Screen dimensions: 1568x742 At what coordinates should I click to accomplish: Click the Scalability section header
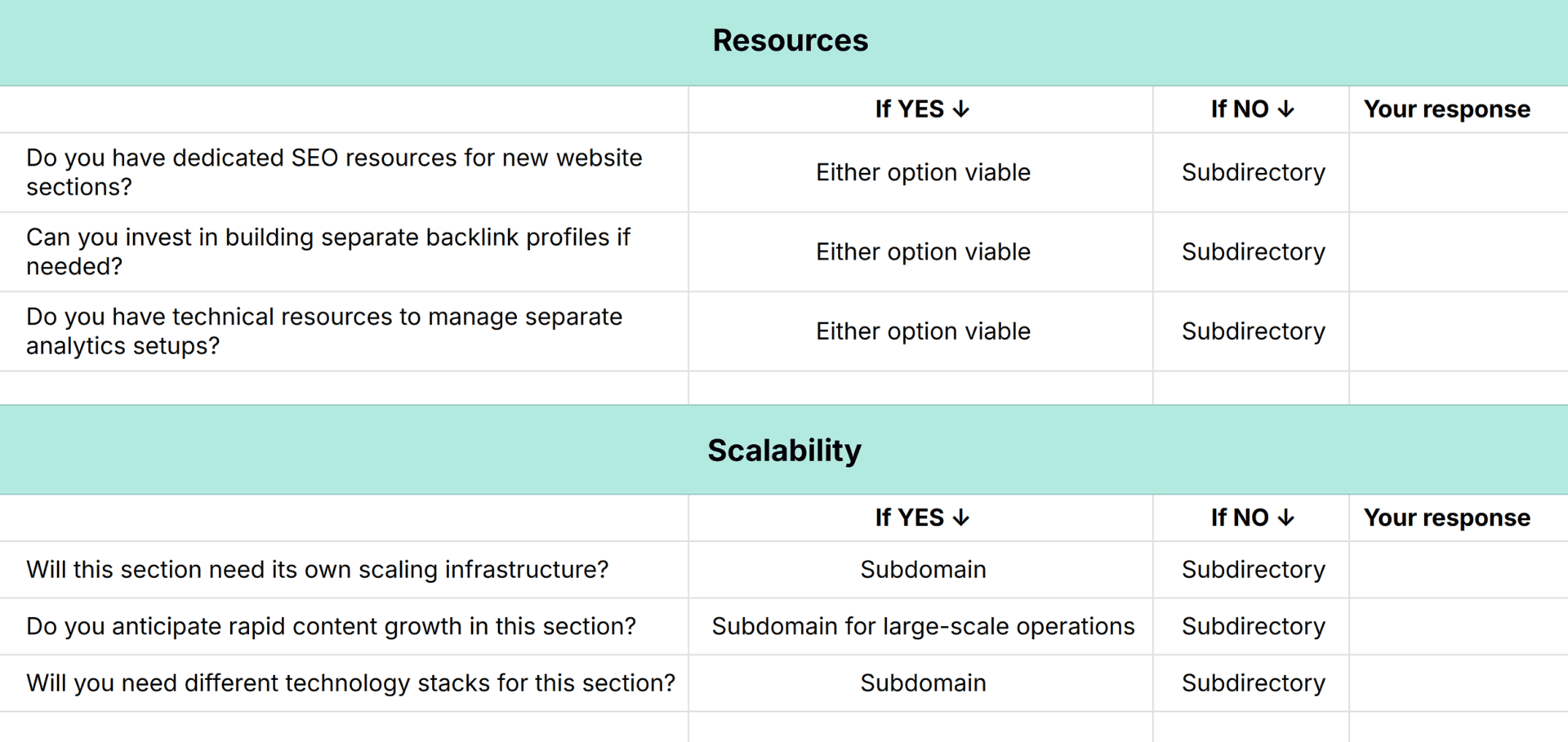pyautogui.click(x=784, y=451)
